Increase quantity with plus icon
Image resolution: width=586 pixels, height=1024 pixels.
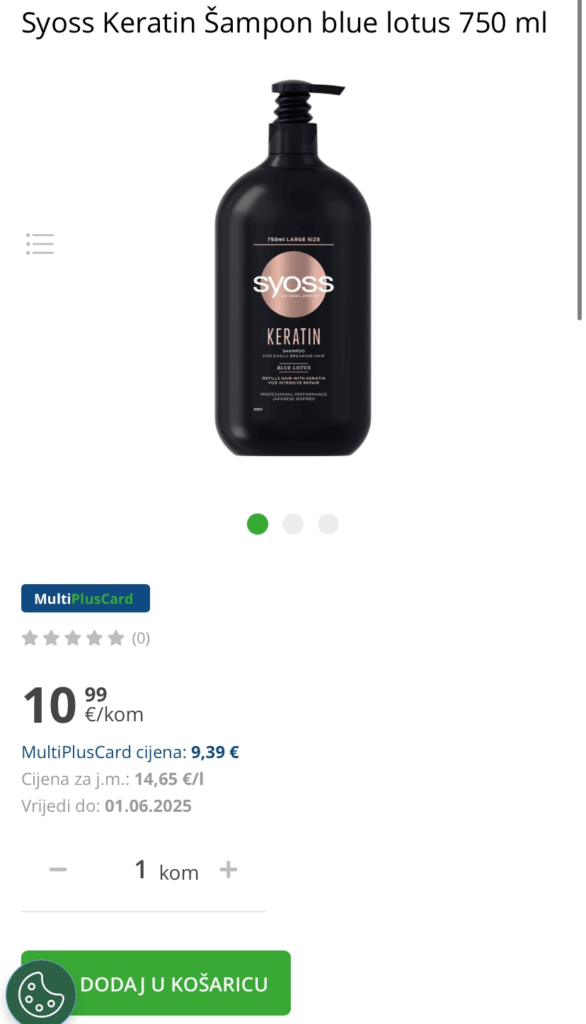pyautogui.click(x=228, y=869)
